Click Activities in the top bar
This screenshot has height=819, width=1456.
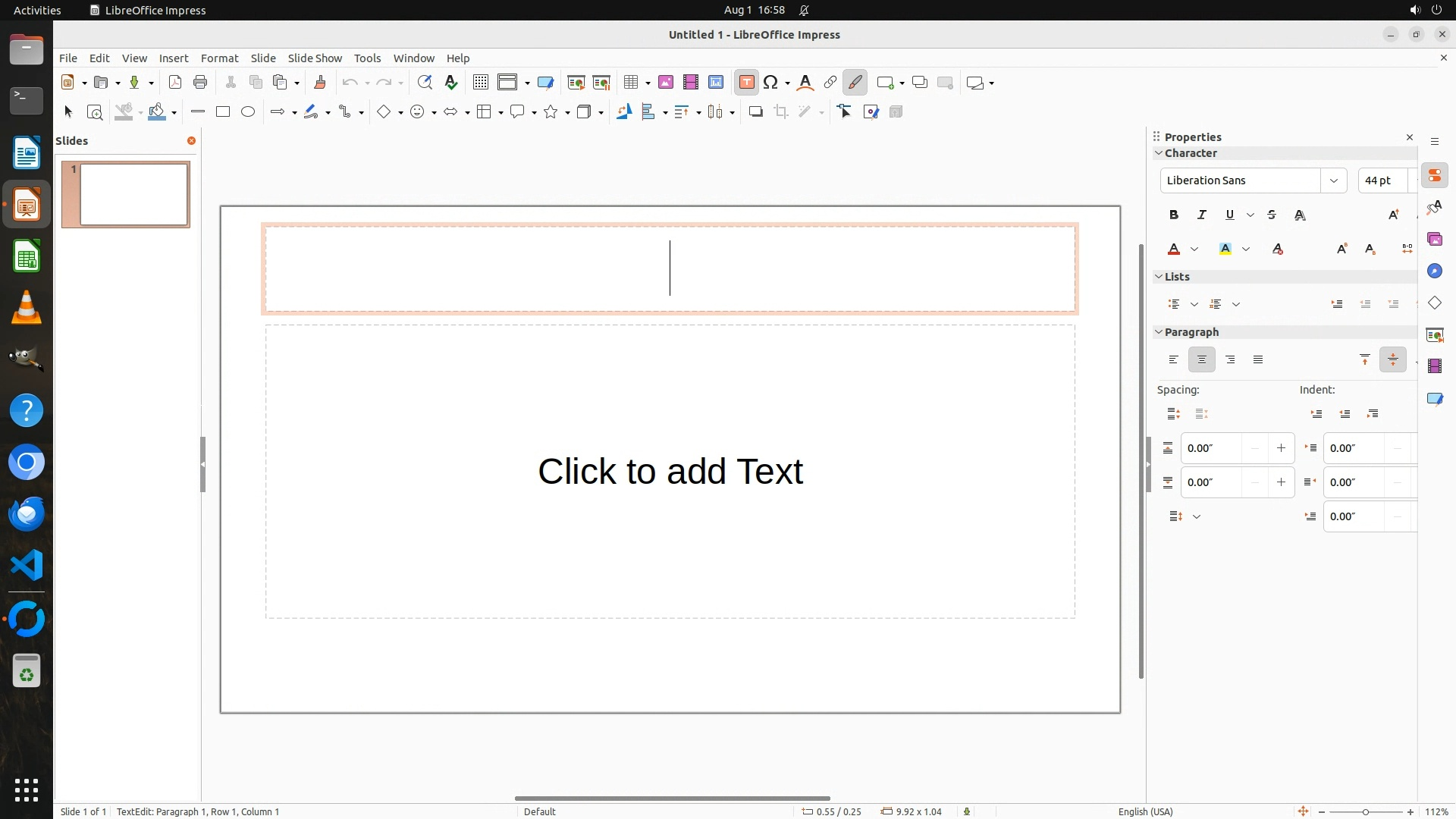[x=37, y=10]
